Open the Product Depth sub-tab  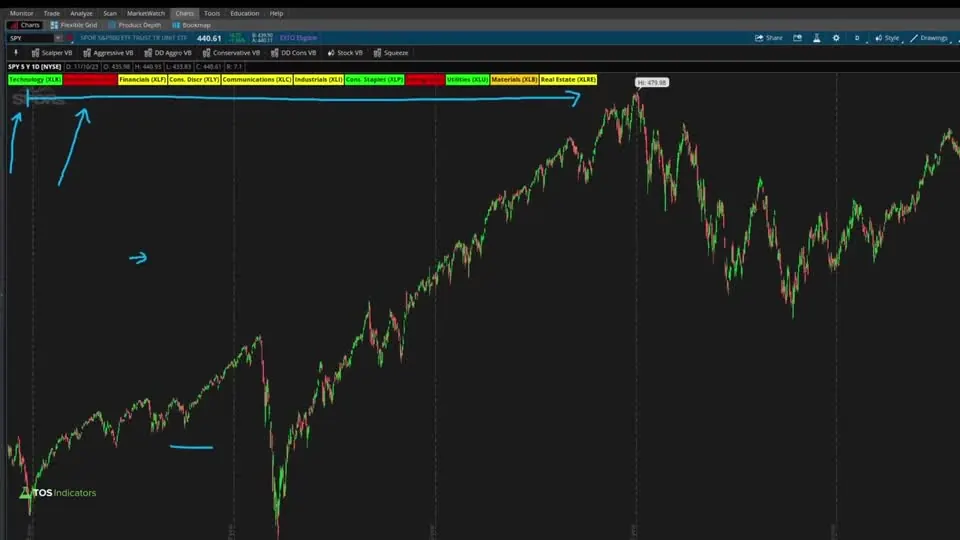click(x=134, y=25)
